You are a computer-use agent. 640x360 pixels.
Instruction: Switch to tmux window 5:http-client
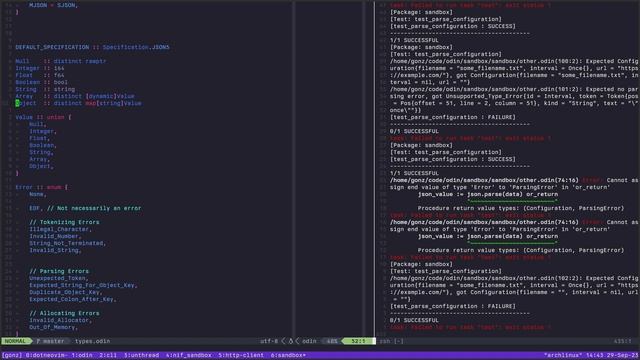(241, 355)
